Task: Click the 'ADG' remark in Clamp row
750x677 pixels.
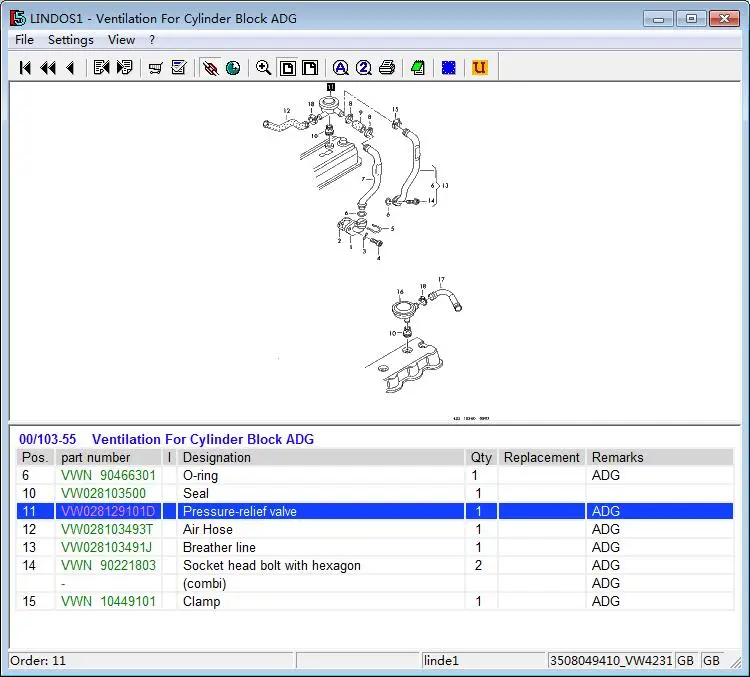Action: click(606, 601)
